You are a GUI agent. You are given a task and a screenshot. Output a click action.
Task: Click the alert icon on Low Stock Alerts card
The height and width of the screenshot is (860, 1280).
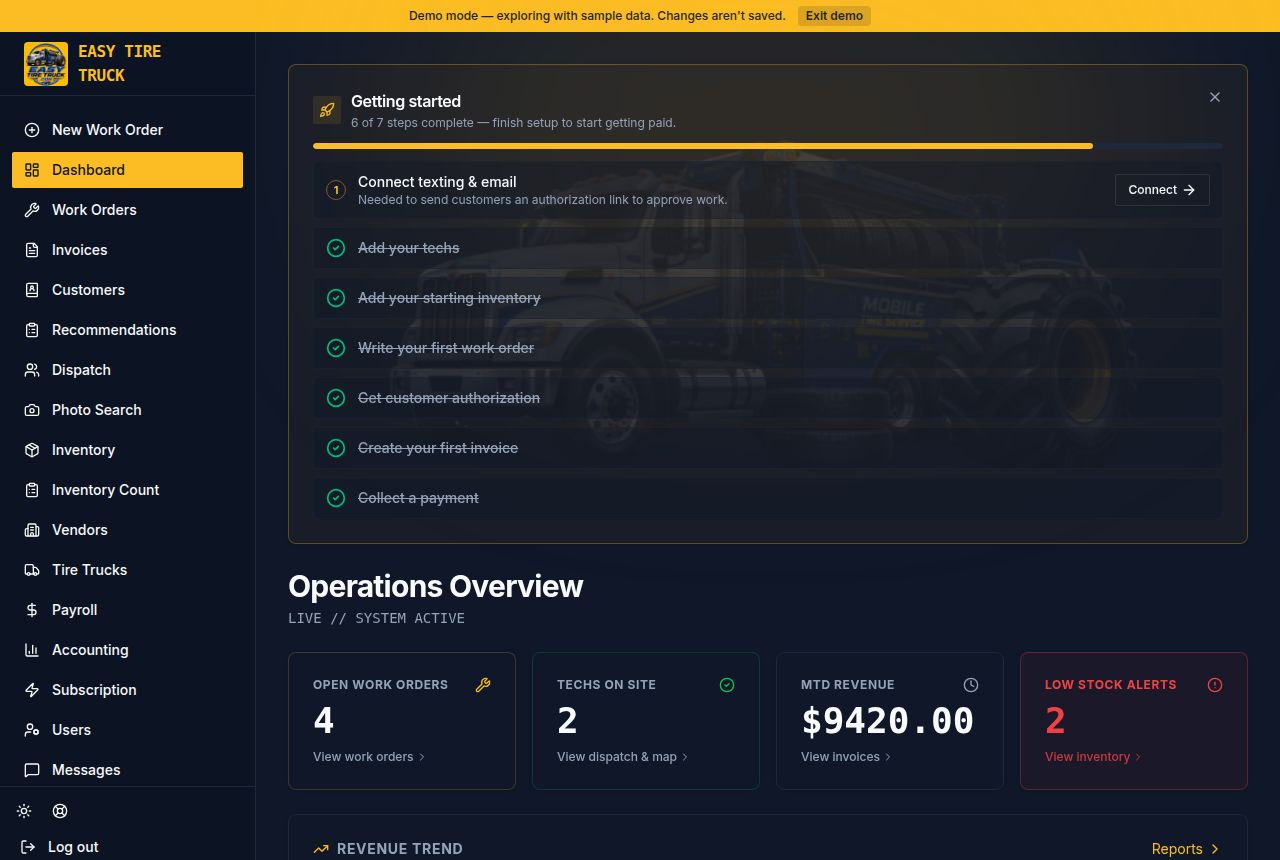pyautogui.click(x=1215, y=685)
